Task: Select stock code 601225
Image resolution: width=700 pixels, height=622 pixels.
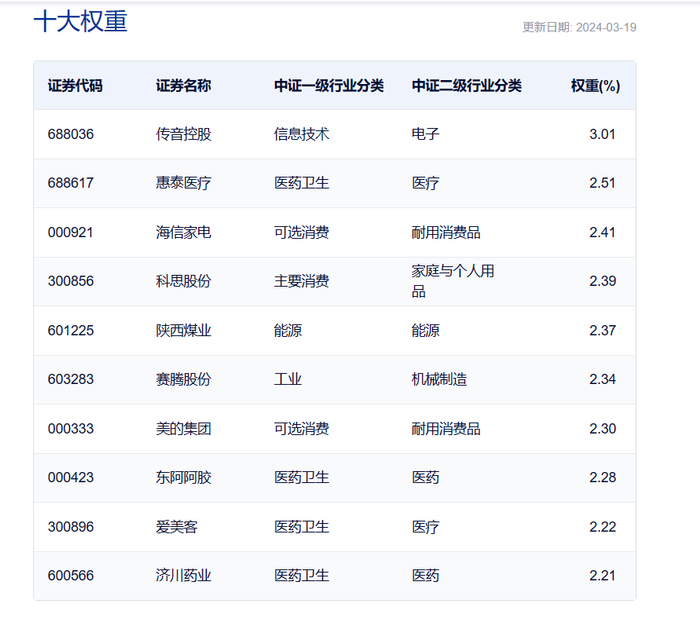Action: click(71, 330)
